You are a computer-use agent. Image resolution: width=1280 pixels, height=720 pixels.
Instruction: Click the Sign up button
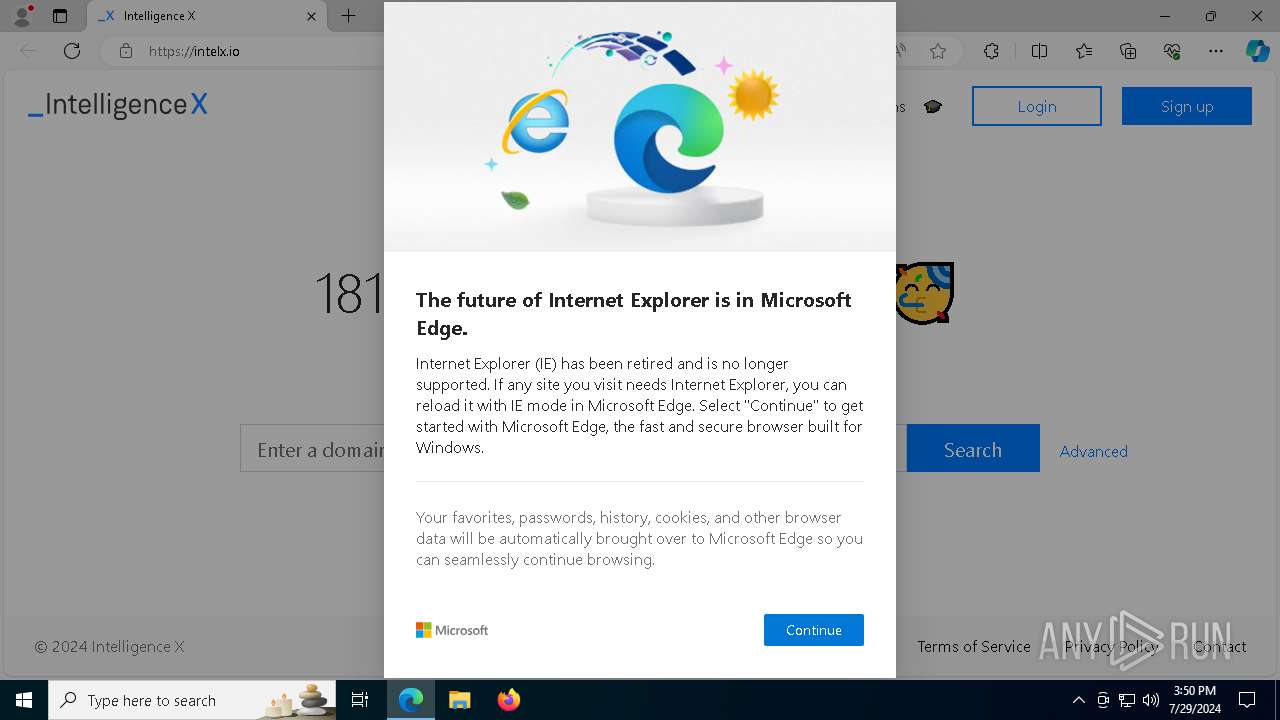click(x=1187, y=106)
